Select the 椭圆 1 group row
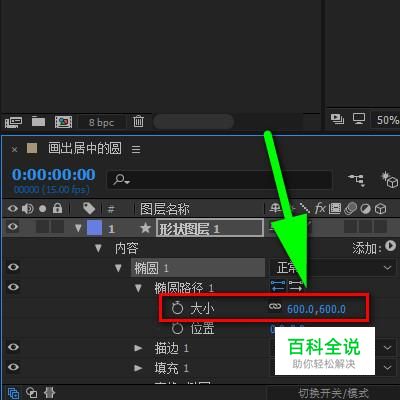The height and width of the screenshot is (400, 400). pyautogui.click(x=198, y=268)
